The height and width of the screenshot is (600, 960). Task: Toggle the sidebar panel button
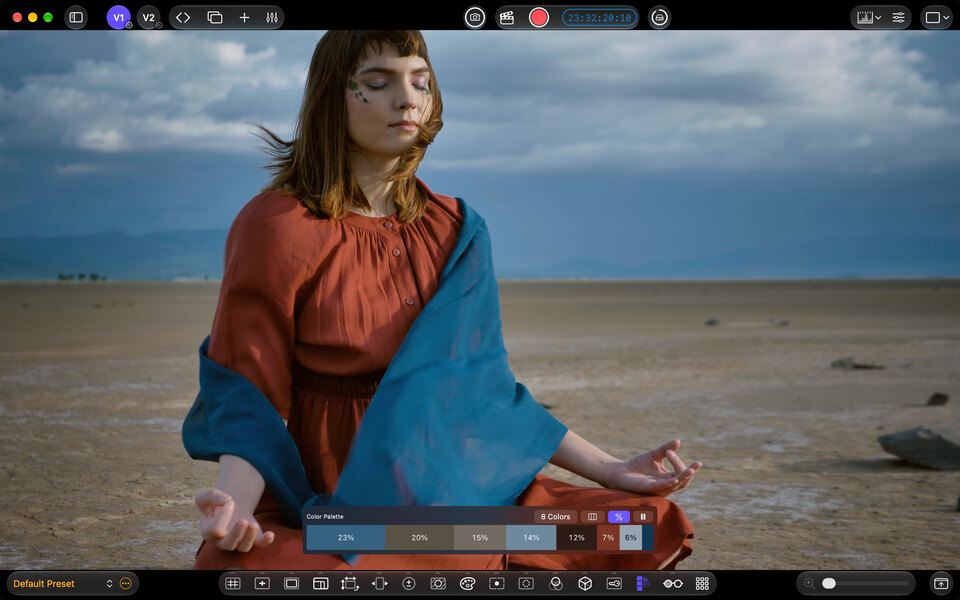click(x=76, y=18)
